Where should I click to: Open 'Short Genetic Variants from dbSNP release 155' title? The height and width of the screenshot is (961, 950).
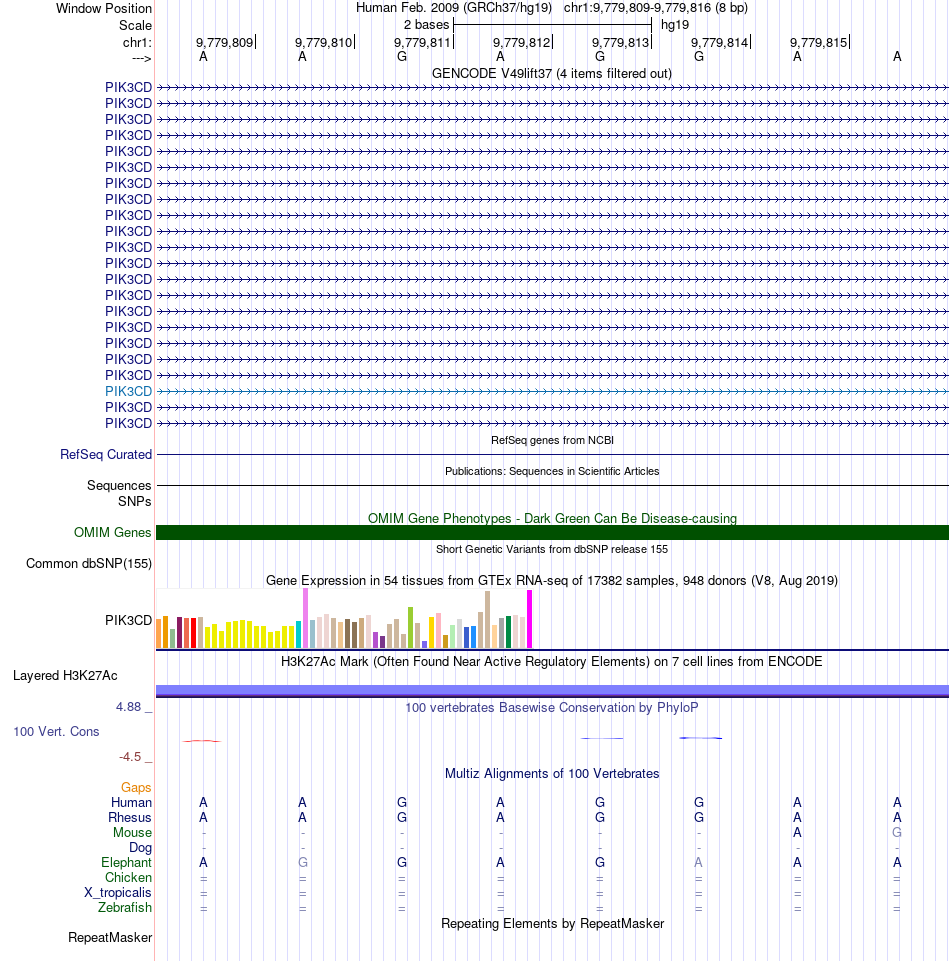(x=552, y=549)
